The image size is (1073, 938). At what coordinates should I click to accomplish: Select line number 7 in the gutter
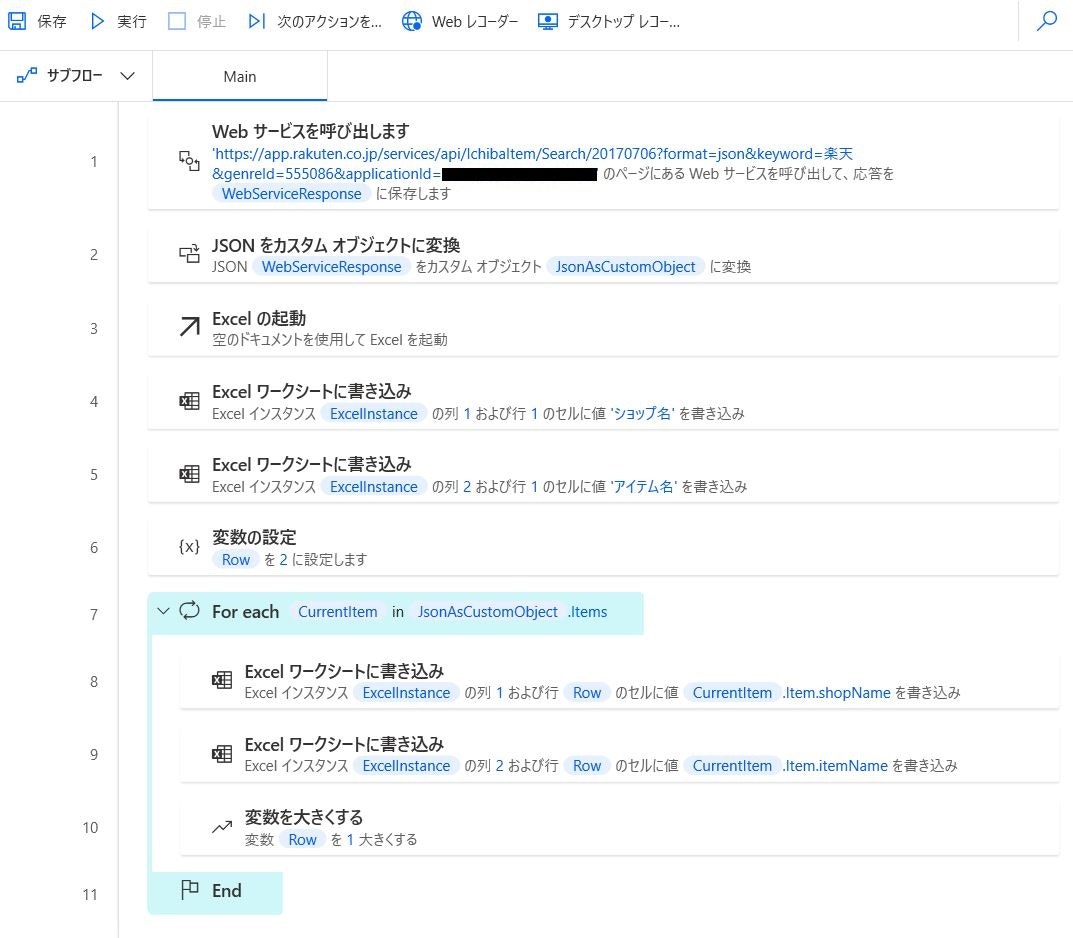tap(94, 615)
